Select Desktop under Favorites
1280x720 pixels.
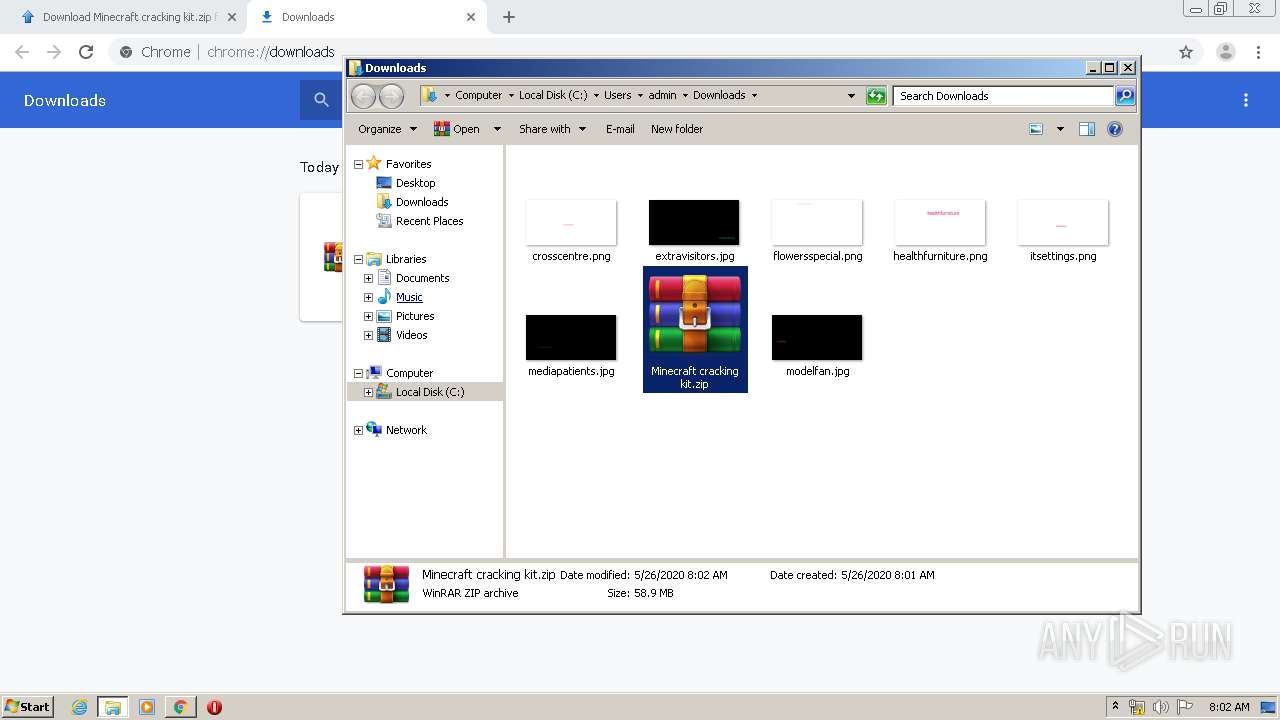[x=415, y=183]
